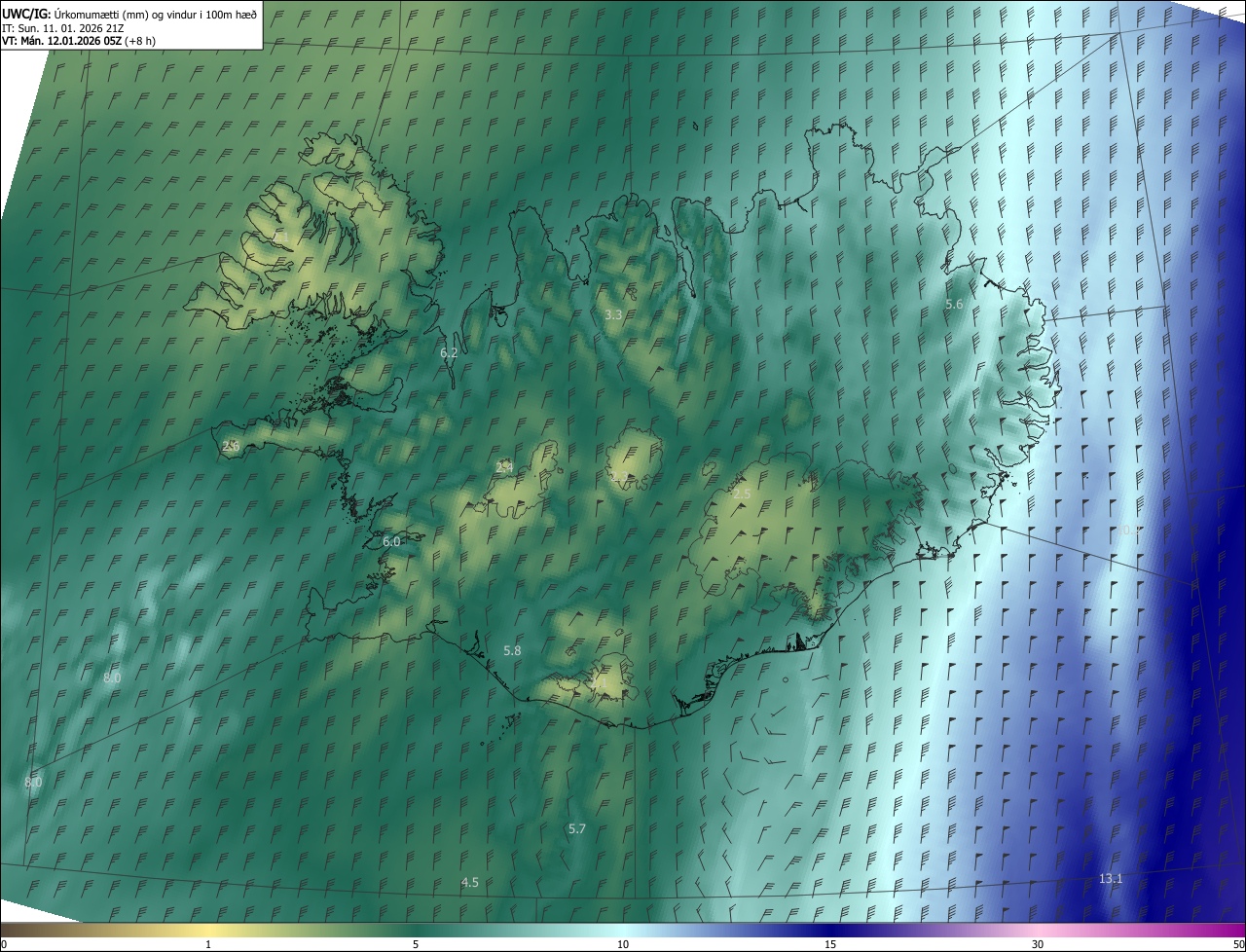Click the 13.1 value label in the southeast
Screen dimensions: 1246x952
(x=1111, y=879)
